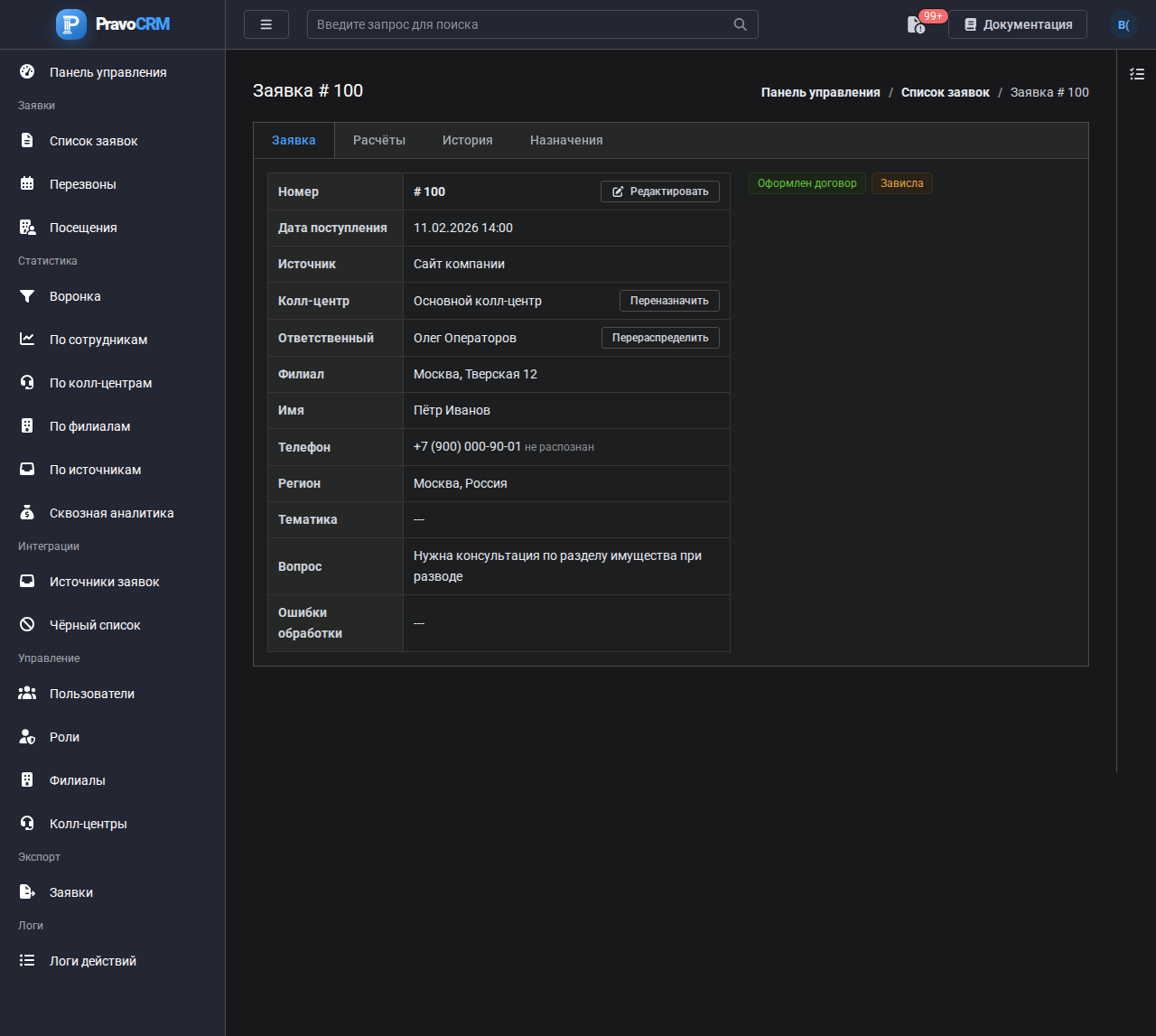Click the list icon beside Логи действий
The height and width of the screenshot is (1036, 1156).
pos(27,961)
